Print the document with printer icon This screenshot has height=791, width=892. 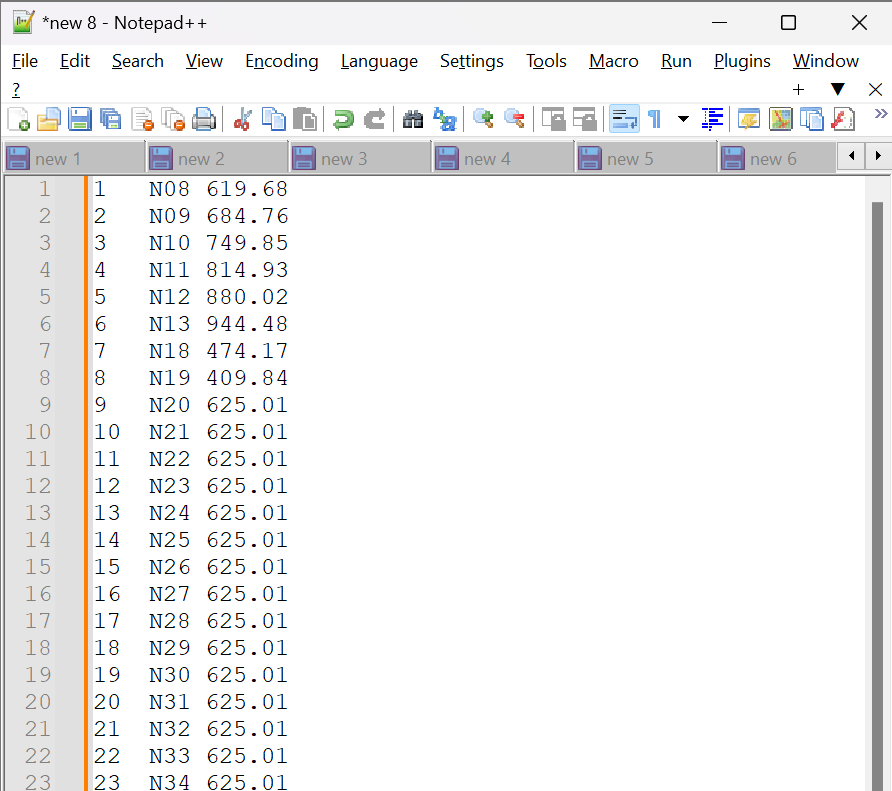pyautogui.click(x=204, y=120)
